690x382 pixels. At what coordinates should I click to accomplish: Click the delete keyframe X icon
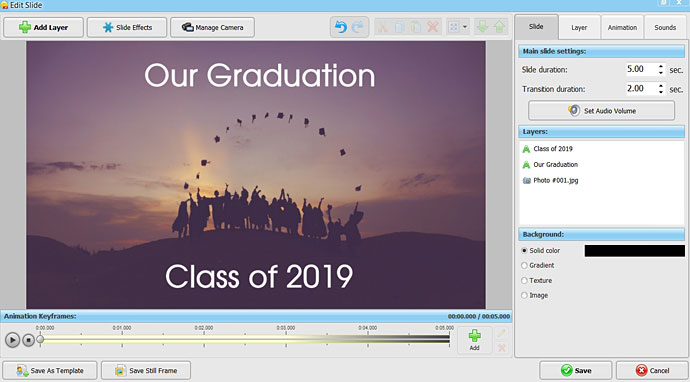point(501,348)
